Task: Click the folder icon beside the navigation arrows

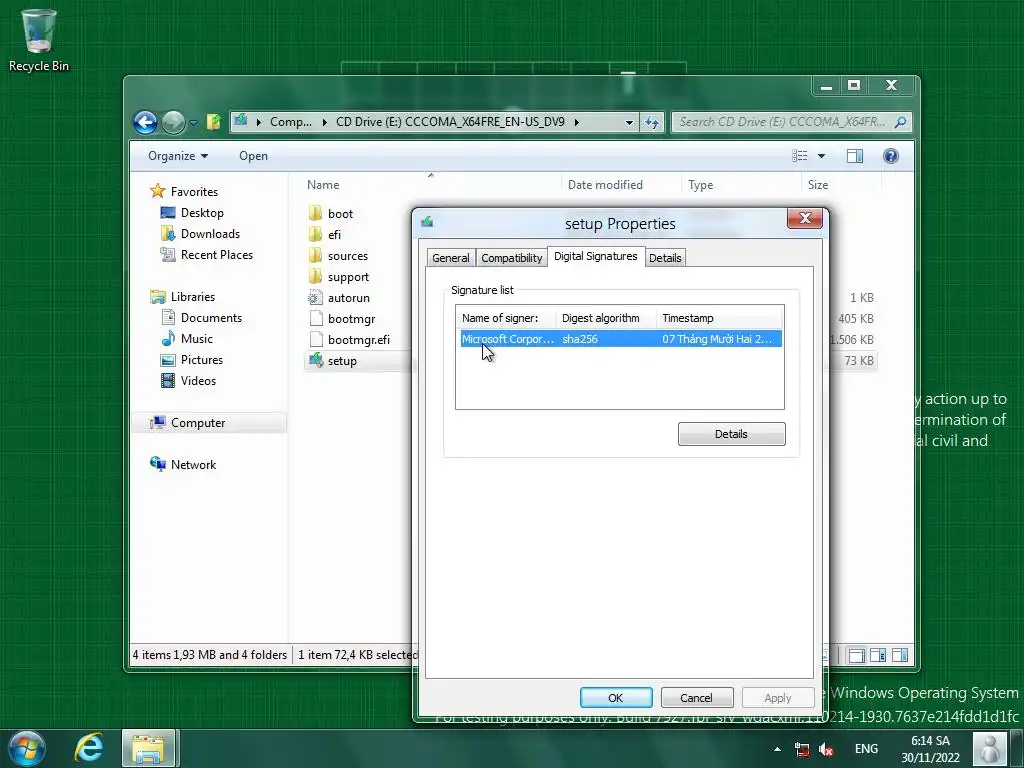Action: pyautogui.click(x=214, y=121)
